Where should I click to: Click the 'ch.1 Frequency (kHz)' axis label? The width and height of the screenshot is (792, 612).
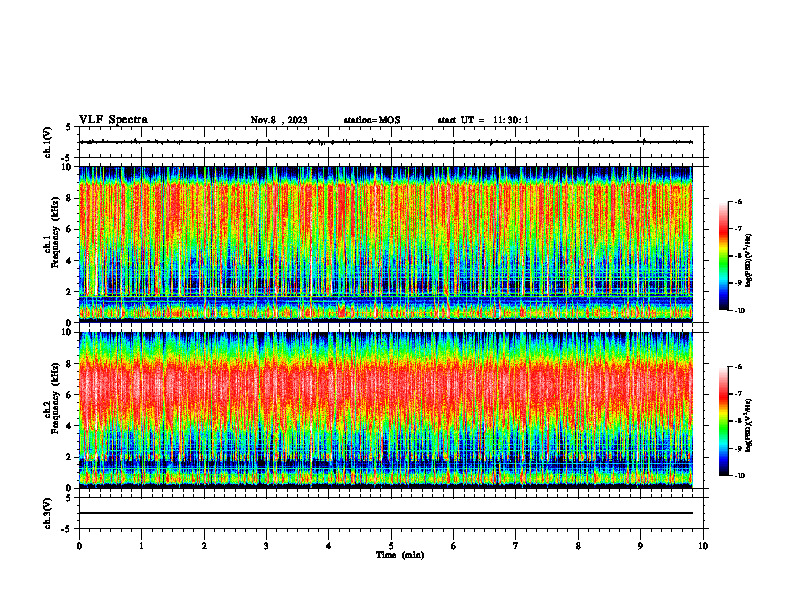(52, 232)
